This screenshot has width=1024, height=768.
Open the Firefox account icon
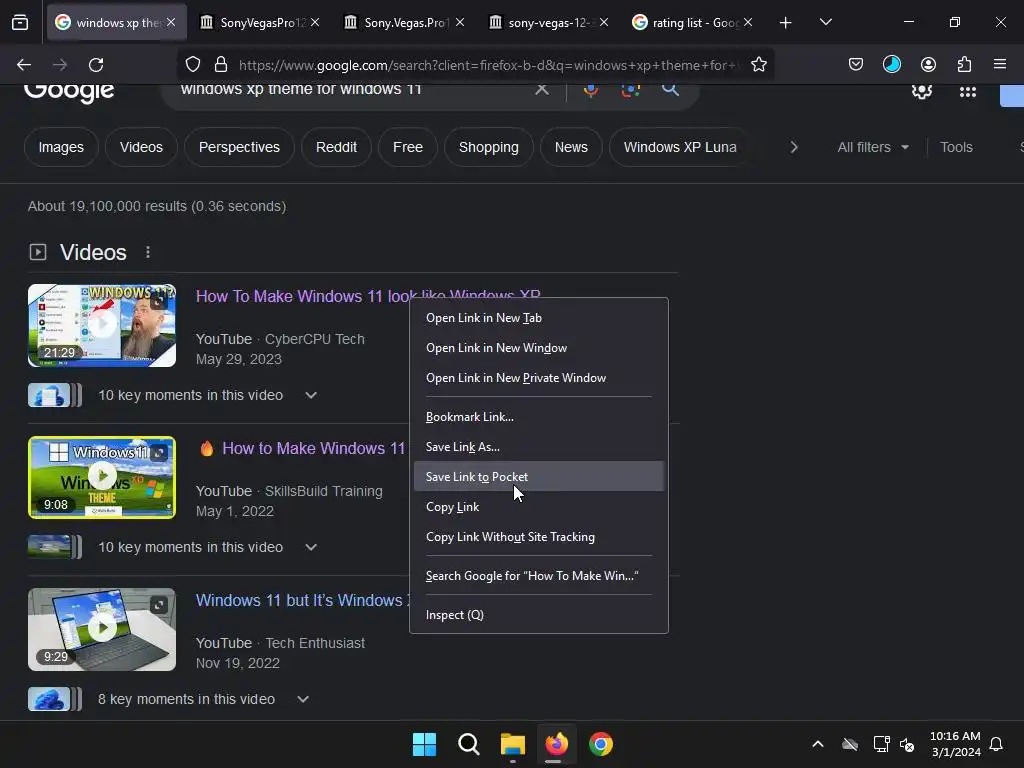(x=928, y=65)
